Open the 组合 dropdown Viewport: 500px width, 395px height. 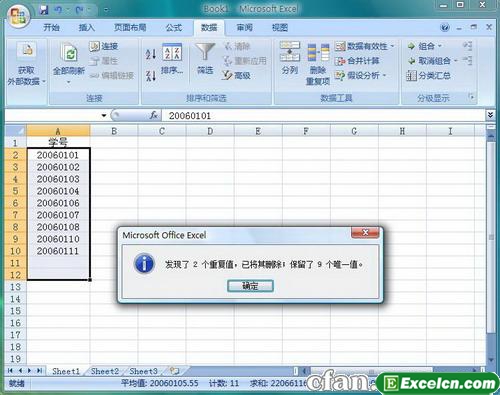pos(440,46)
